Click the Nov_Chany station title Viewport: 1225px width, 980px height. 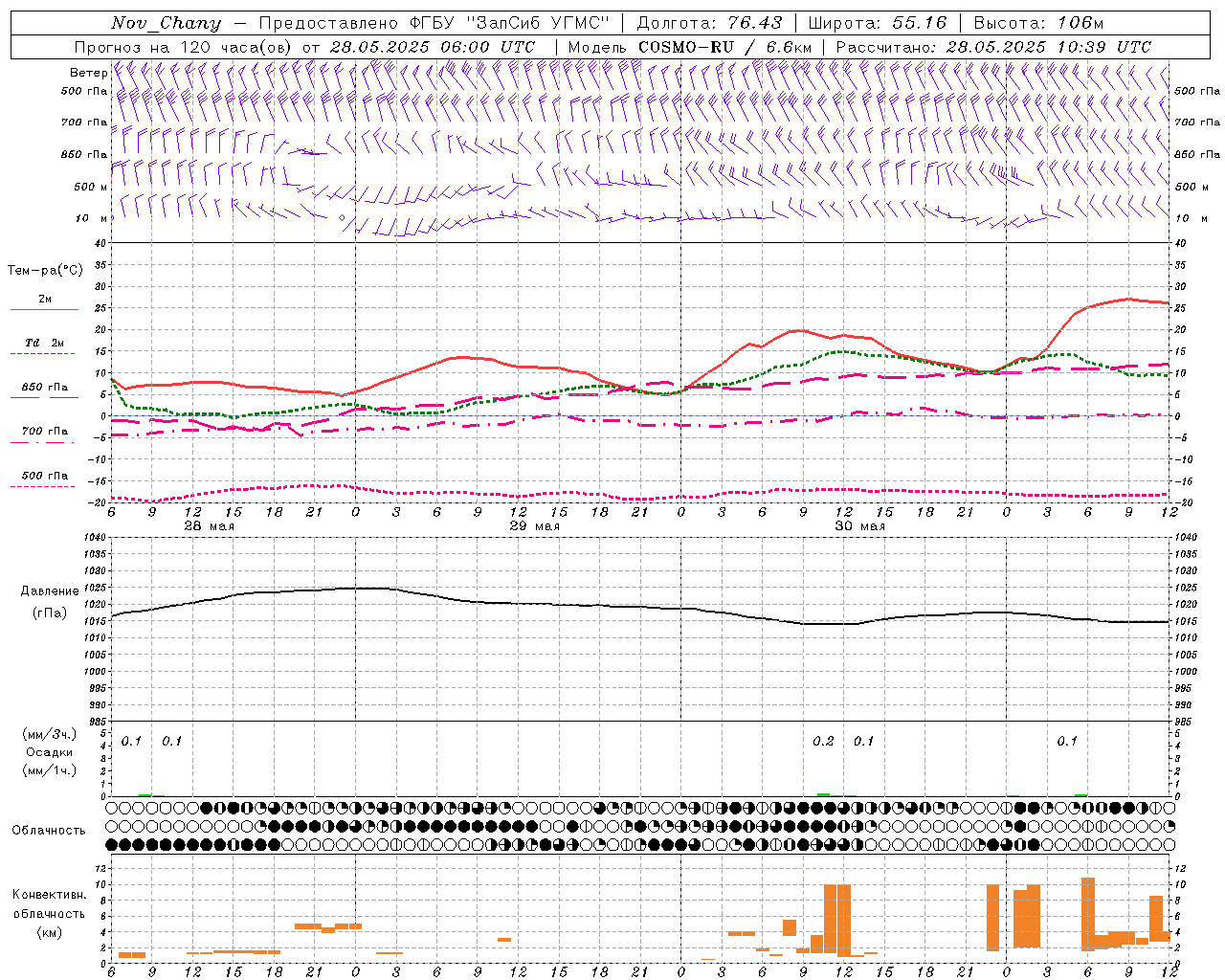(166, 23)
